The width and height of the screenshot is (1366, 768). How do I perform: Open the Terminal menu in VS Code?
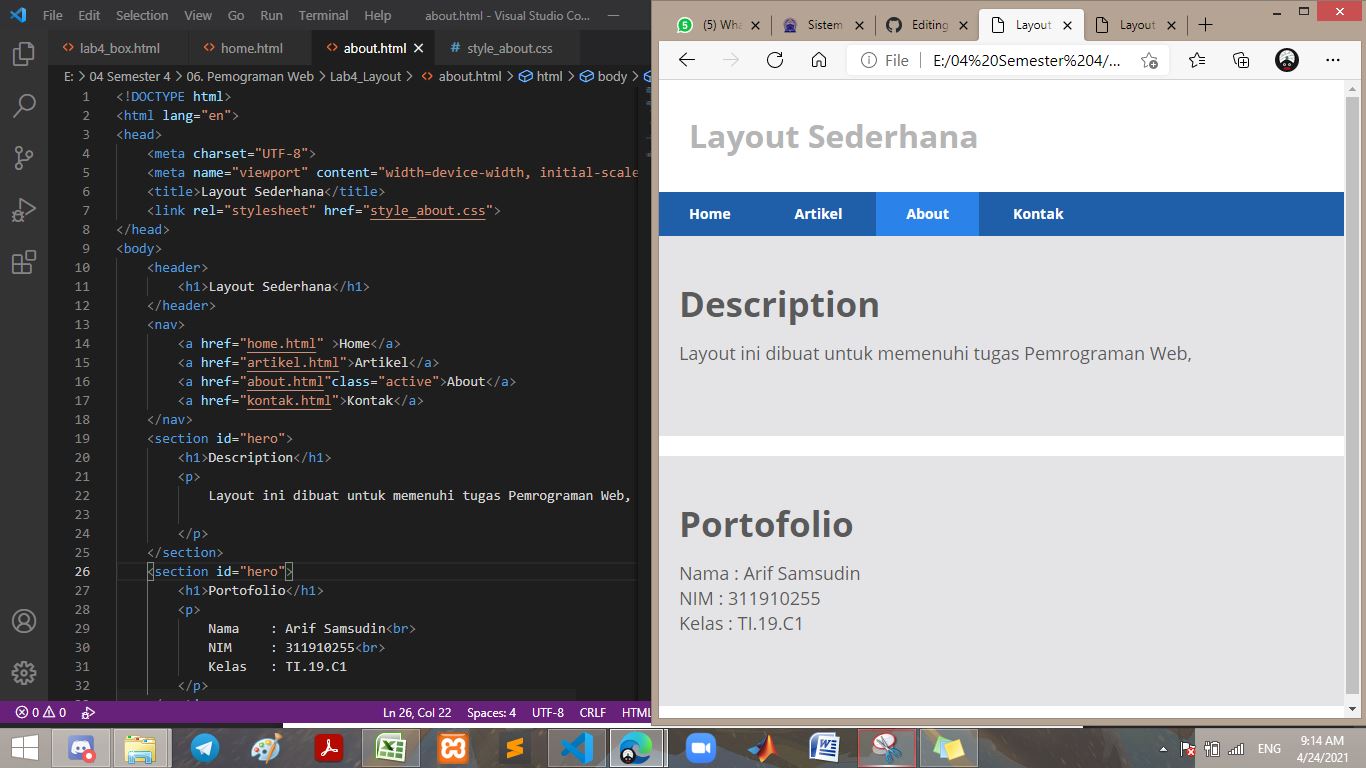click(323, 15)
